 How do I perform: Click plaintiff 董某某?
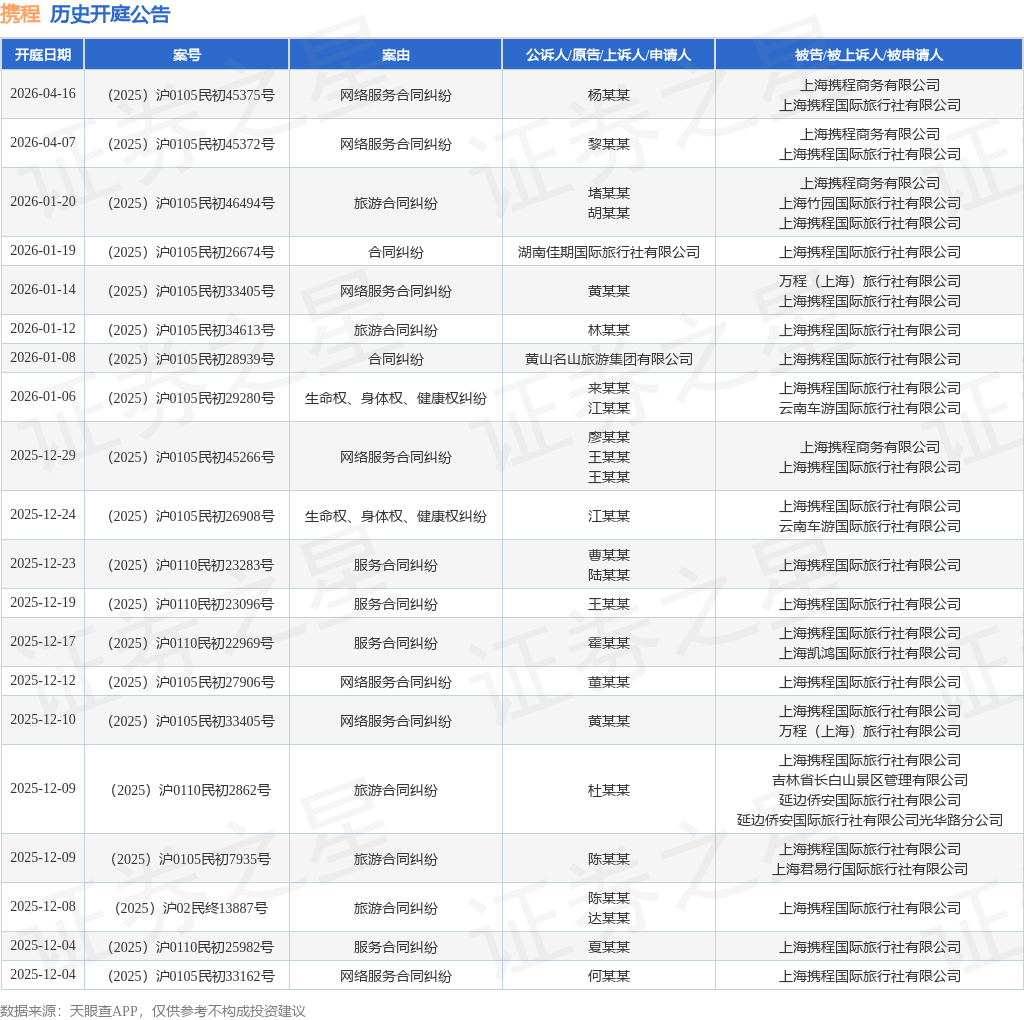pyautogui.click(x=609, y=682)
